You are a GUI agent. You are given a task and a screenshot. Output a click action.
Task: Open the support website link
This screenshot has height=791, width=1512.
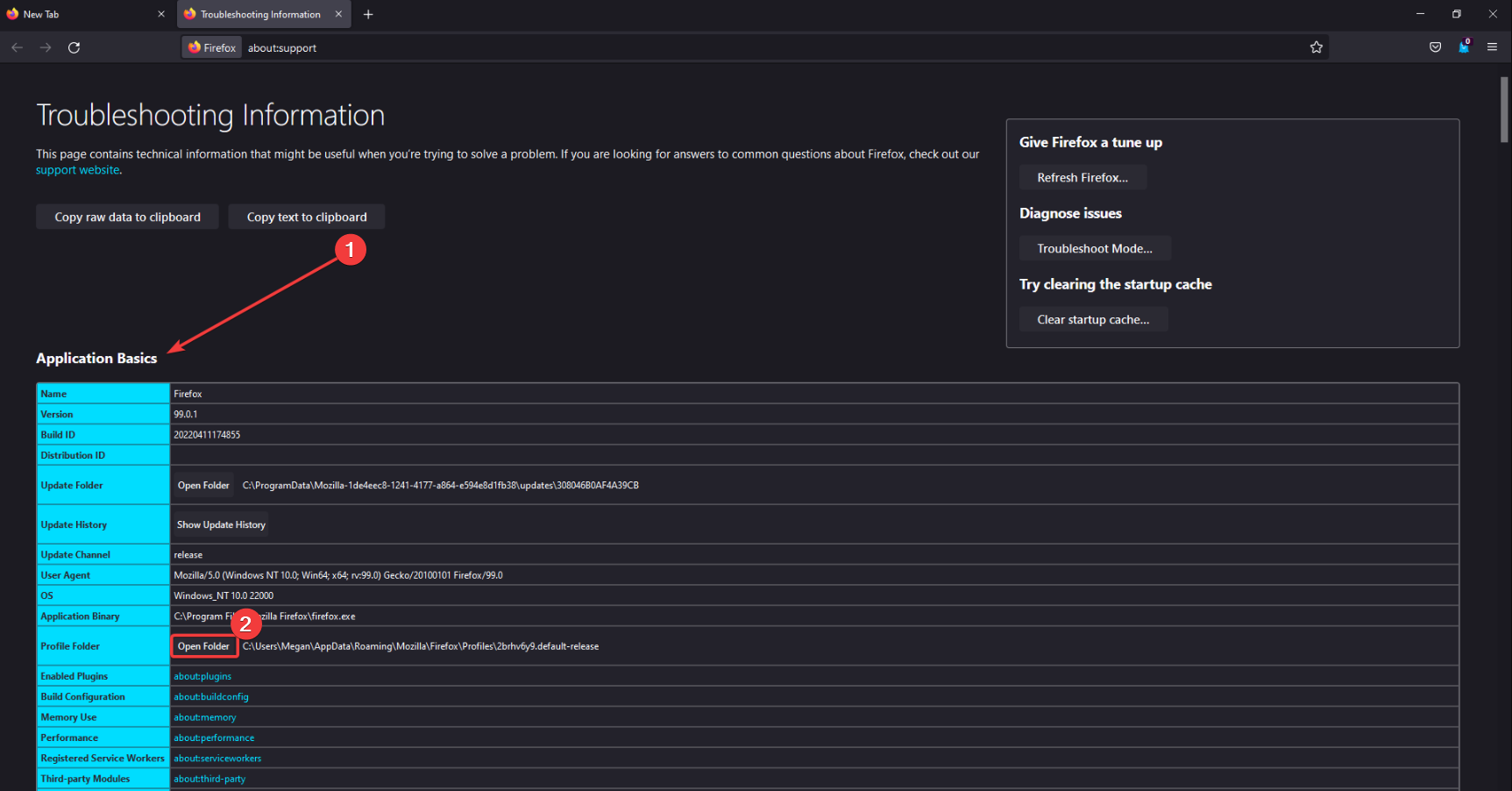[x=77, y=170]
